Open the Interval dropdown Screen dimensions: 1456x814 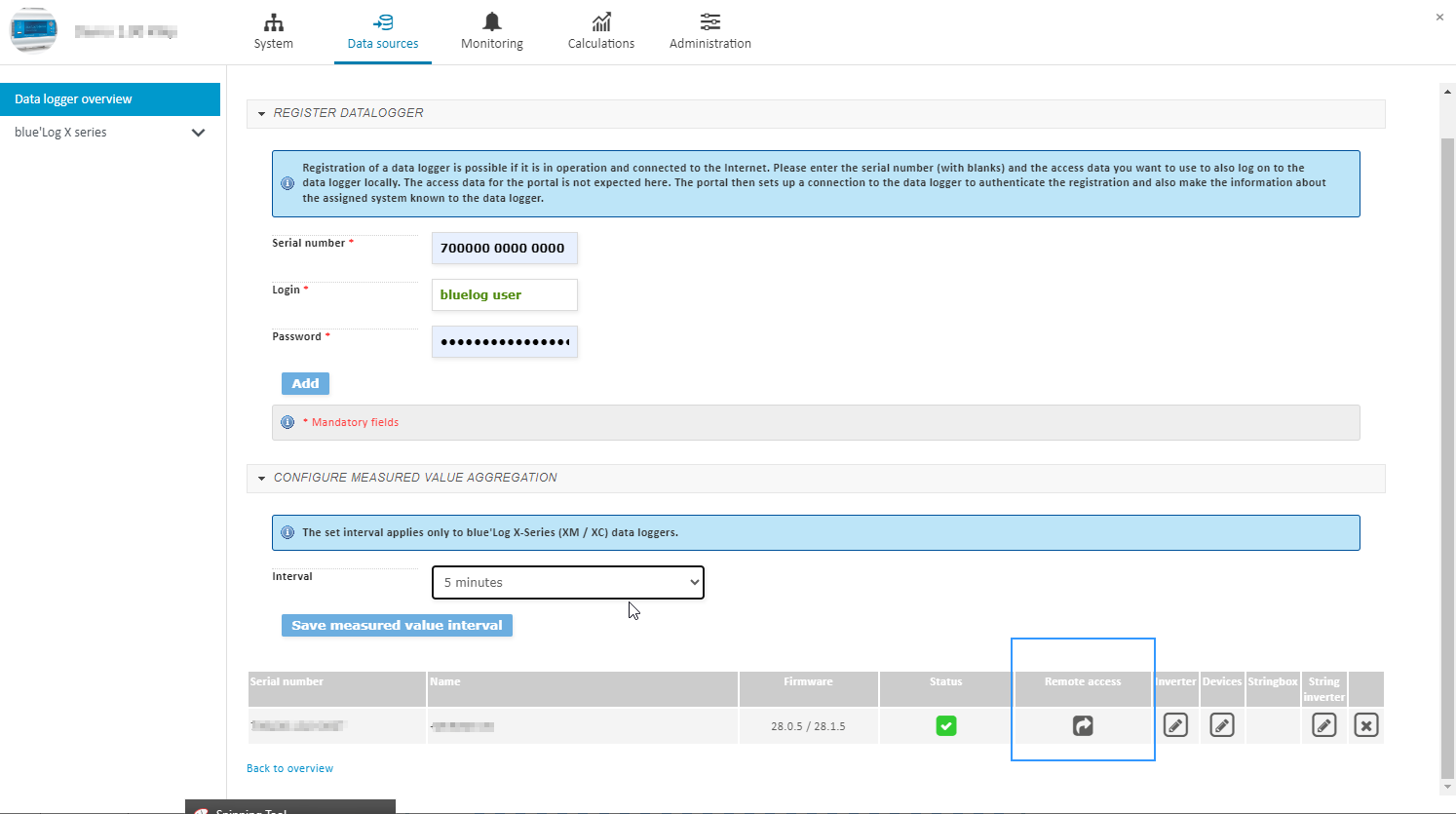click(567, 582)
